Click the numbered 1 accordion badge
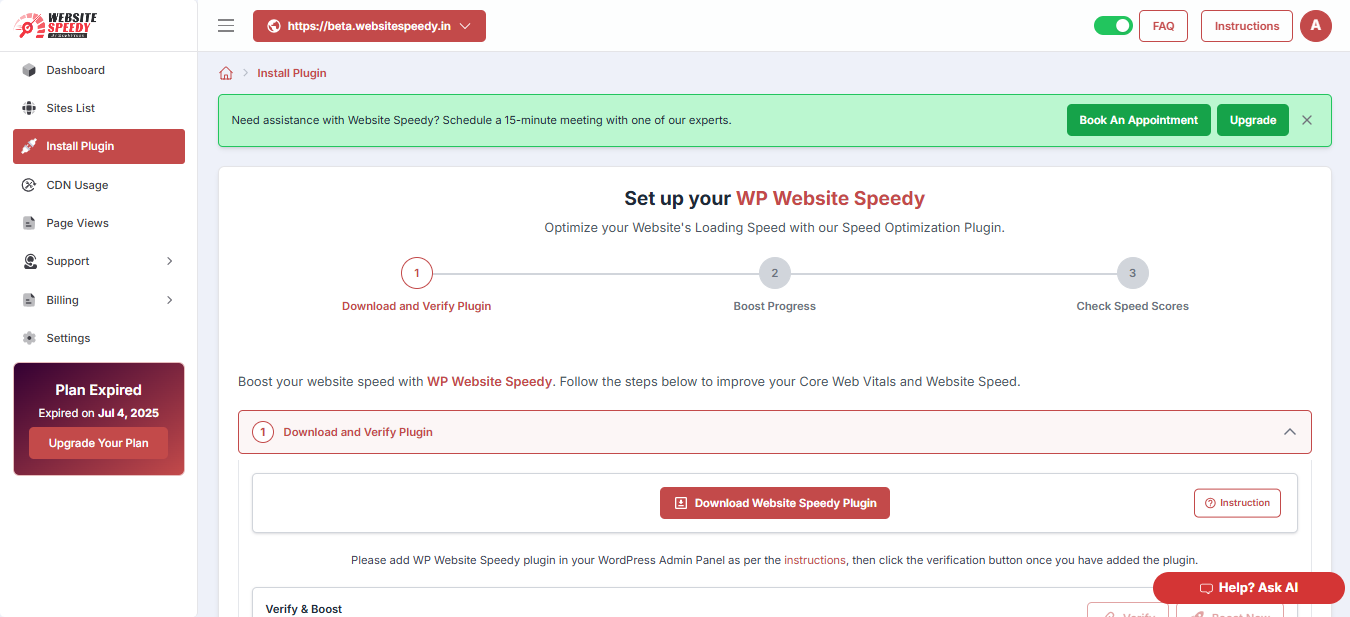This screenshot has height=617, width=1350. pos(263,432)
